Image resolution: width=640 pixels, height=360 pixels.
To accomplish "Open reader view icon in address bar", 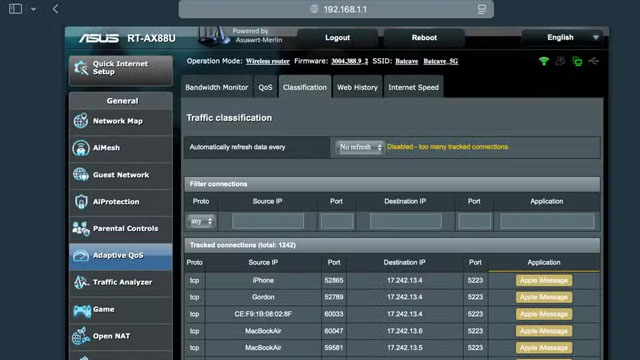I will click(x=482, y=9).
